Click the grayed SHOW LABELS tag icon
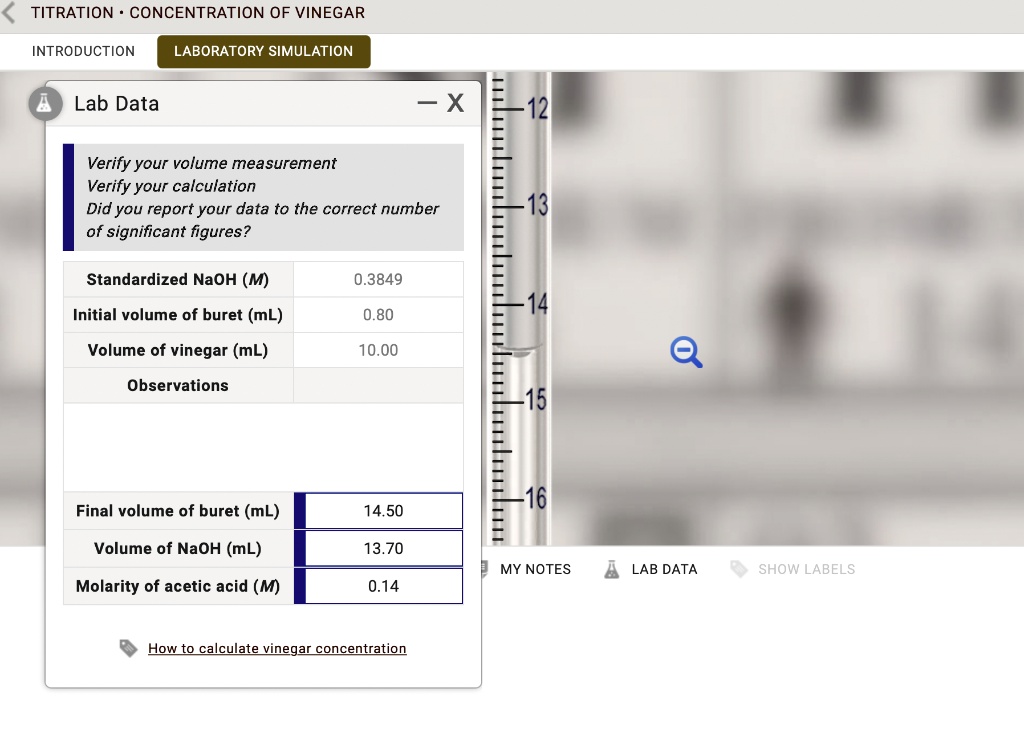Image resolution: width=1024 pixels, height=741 pixels. click(x=739, y=569)
